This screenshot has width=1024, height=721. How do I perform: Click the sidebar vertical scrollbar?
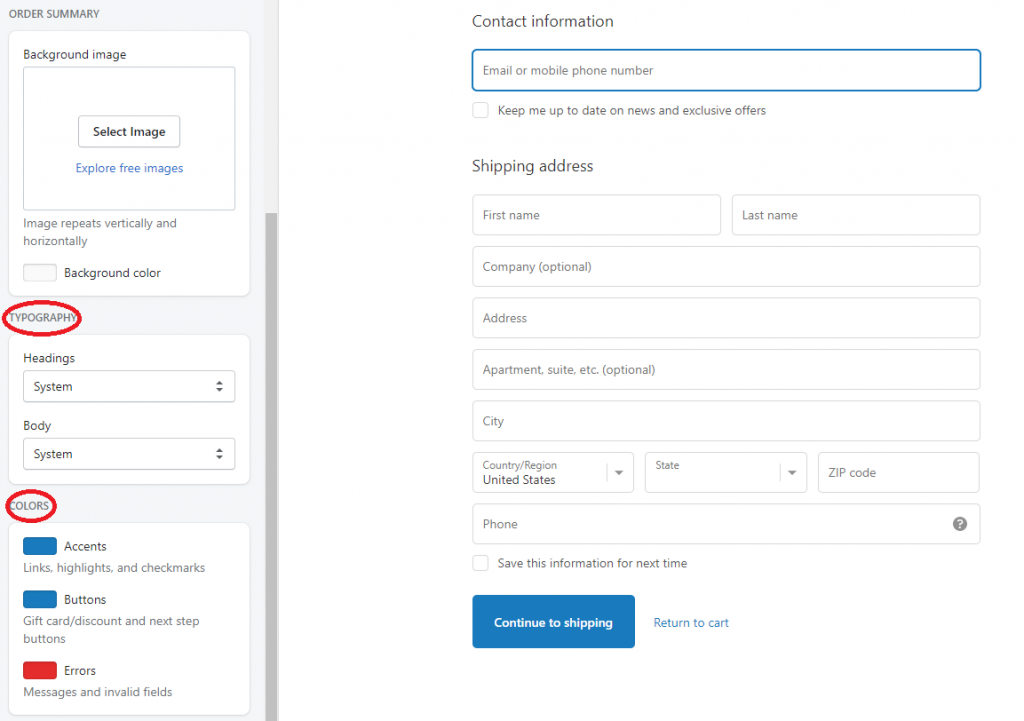271,466
